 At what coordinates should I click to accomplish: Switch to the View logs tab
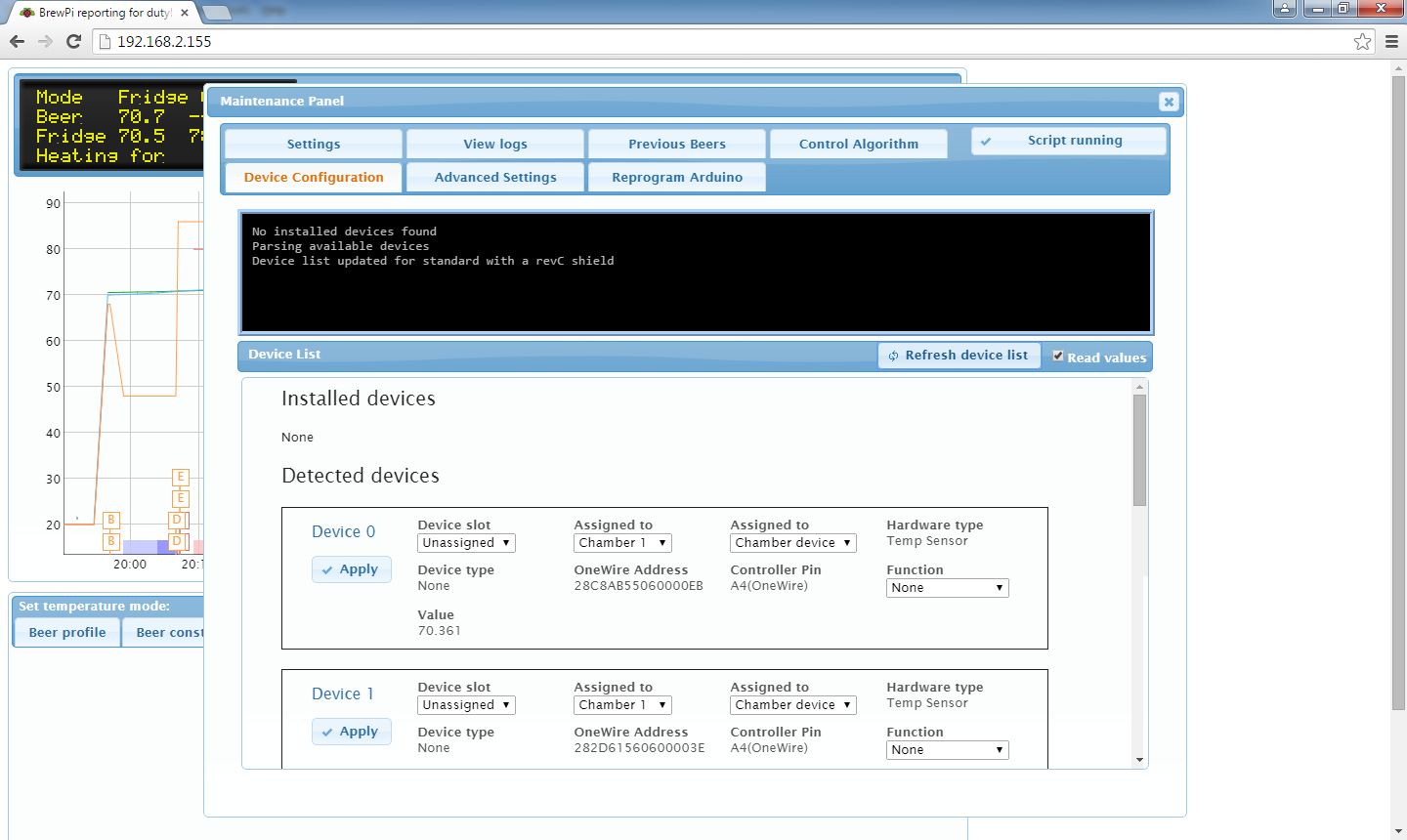pyautogui.click(x=495, y=144)
